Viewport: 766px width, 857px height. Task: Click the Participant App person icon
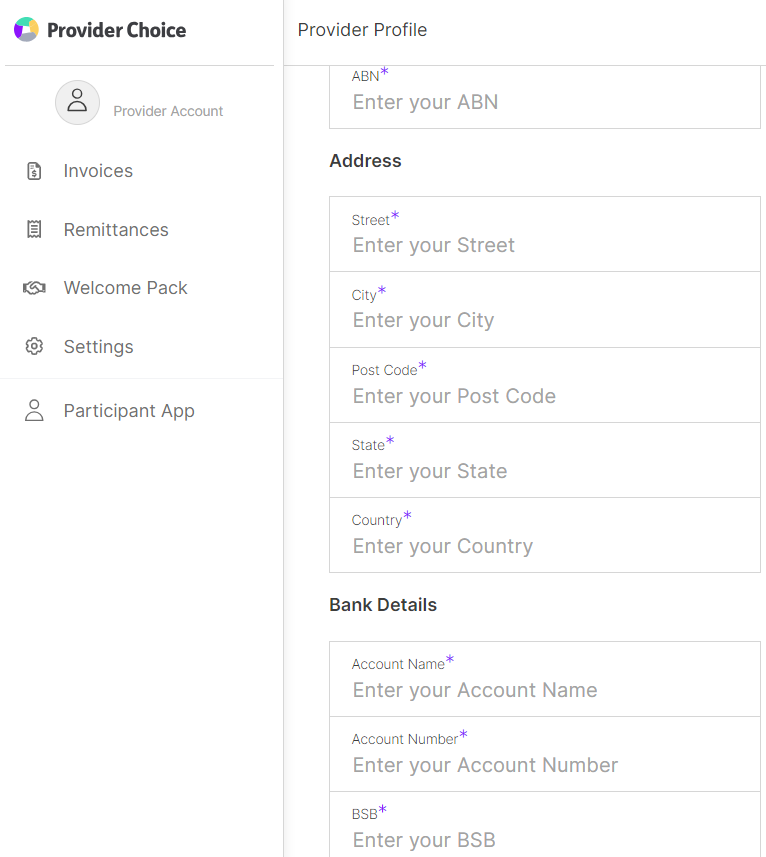(34, 410)
